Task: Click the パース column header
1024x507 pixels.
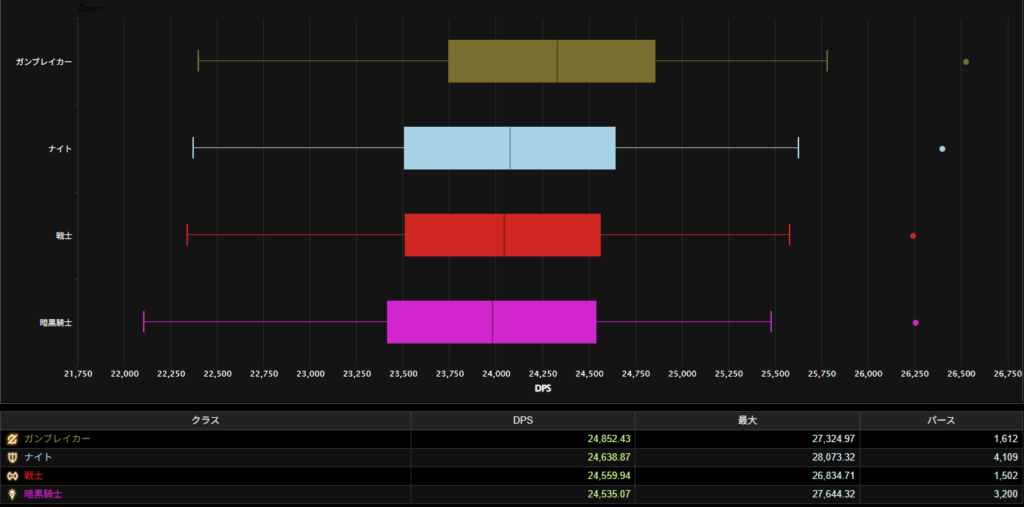Action: tap(941, 420)
